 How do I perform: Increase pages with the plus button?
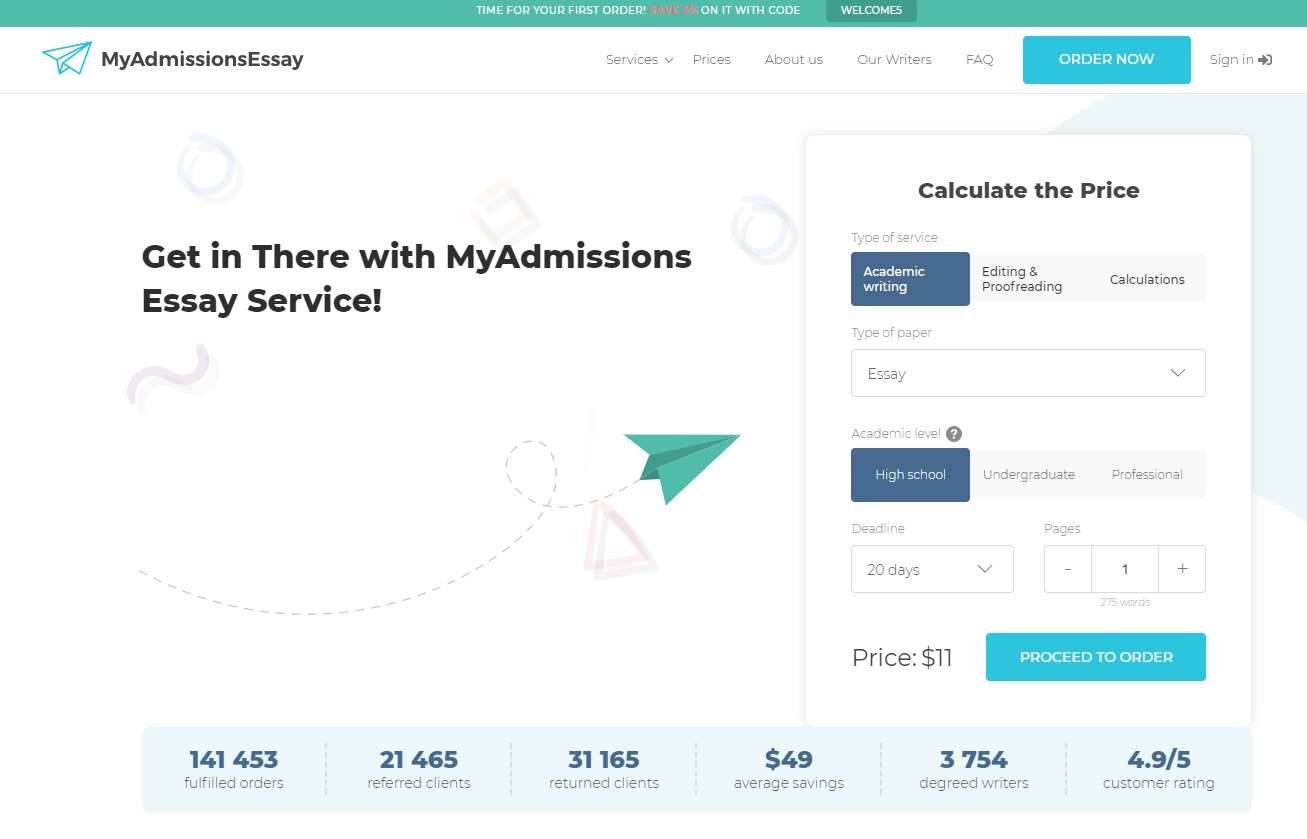(1182, 569)
